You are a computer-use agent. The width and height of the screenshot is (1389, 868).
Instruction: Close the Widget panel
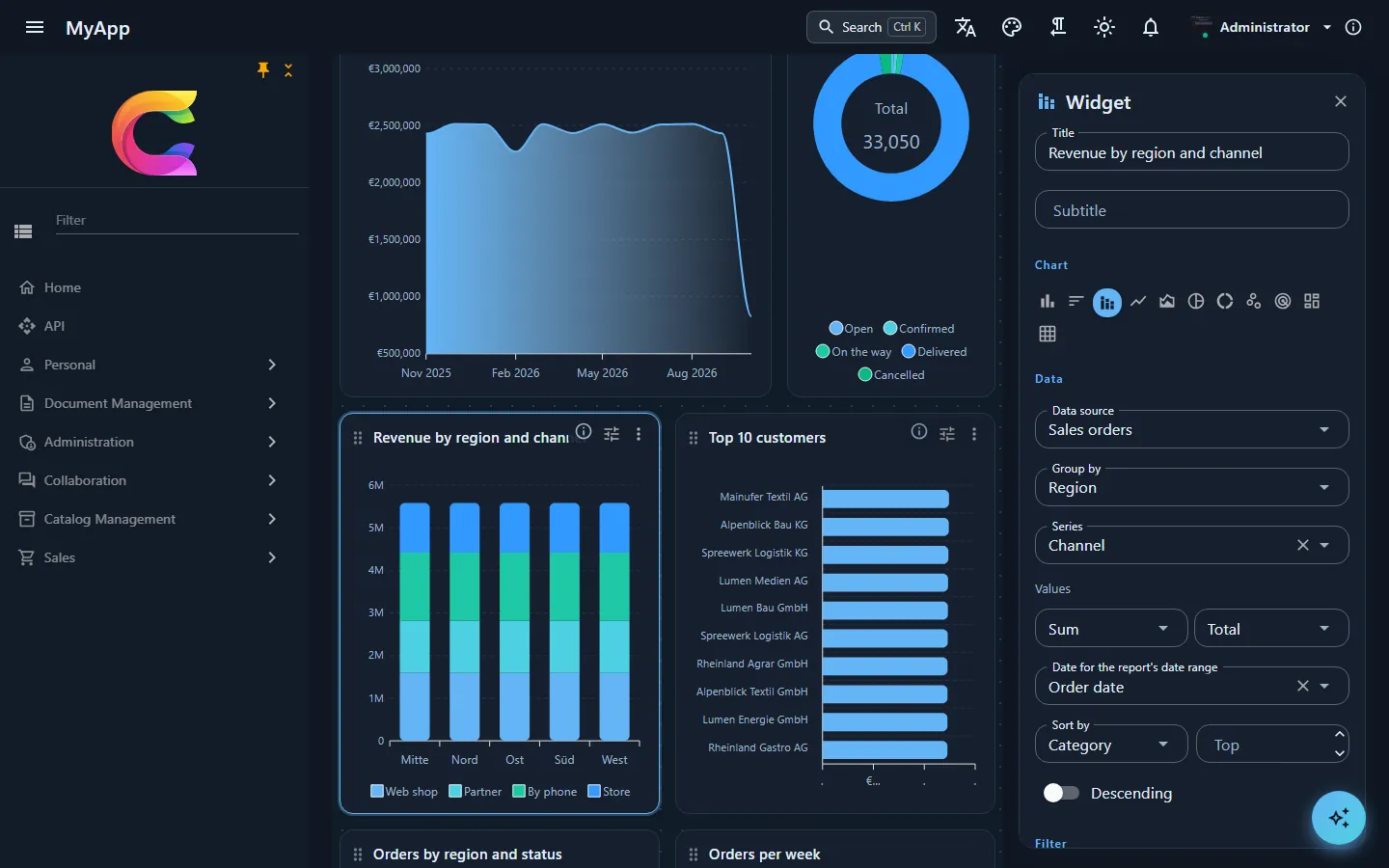click(1341, 101)
